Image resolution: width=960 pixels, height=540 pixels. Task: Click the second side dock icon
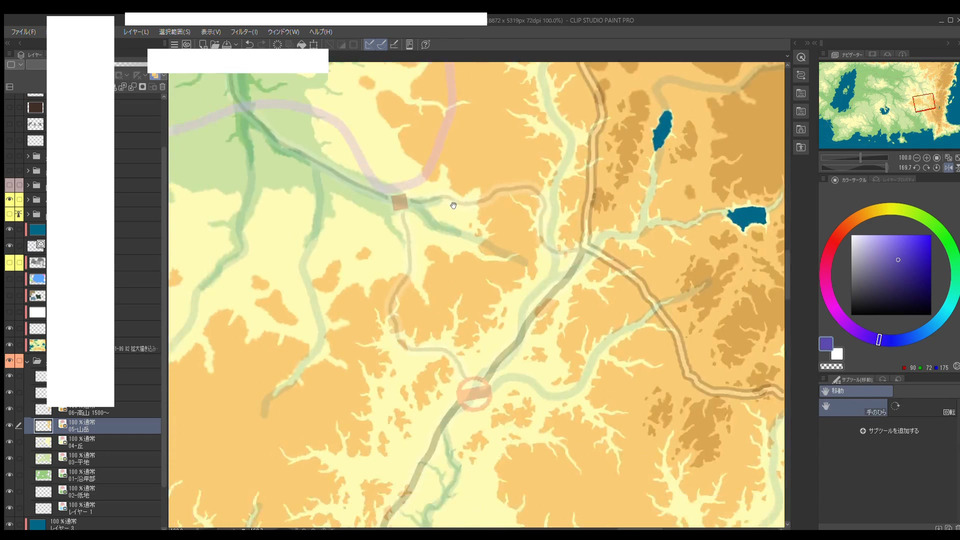[801, 75]
